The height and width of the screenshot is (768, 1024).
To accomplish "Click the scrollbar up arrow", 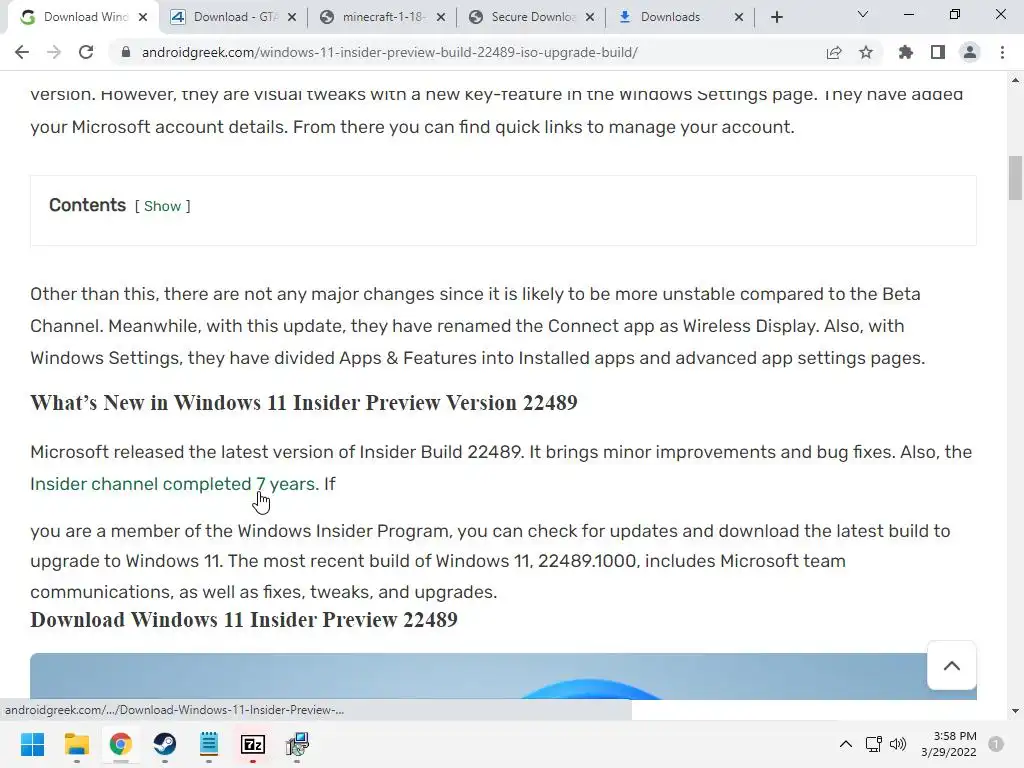I will pyautogui.click(x=1015, y=80).
